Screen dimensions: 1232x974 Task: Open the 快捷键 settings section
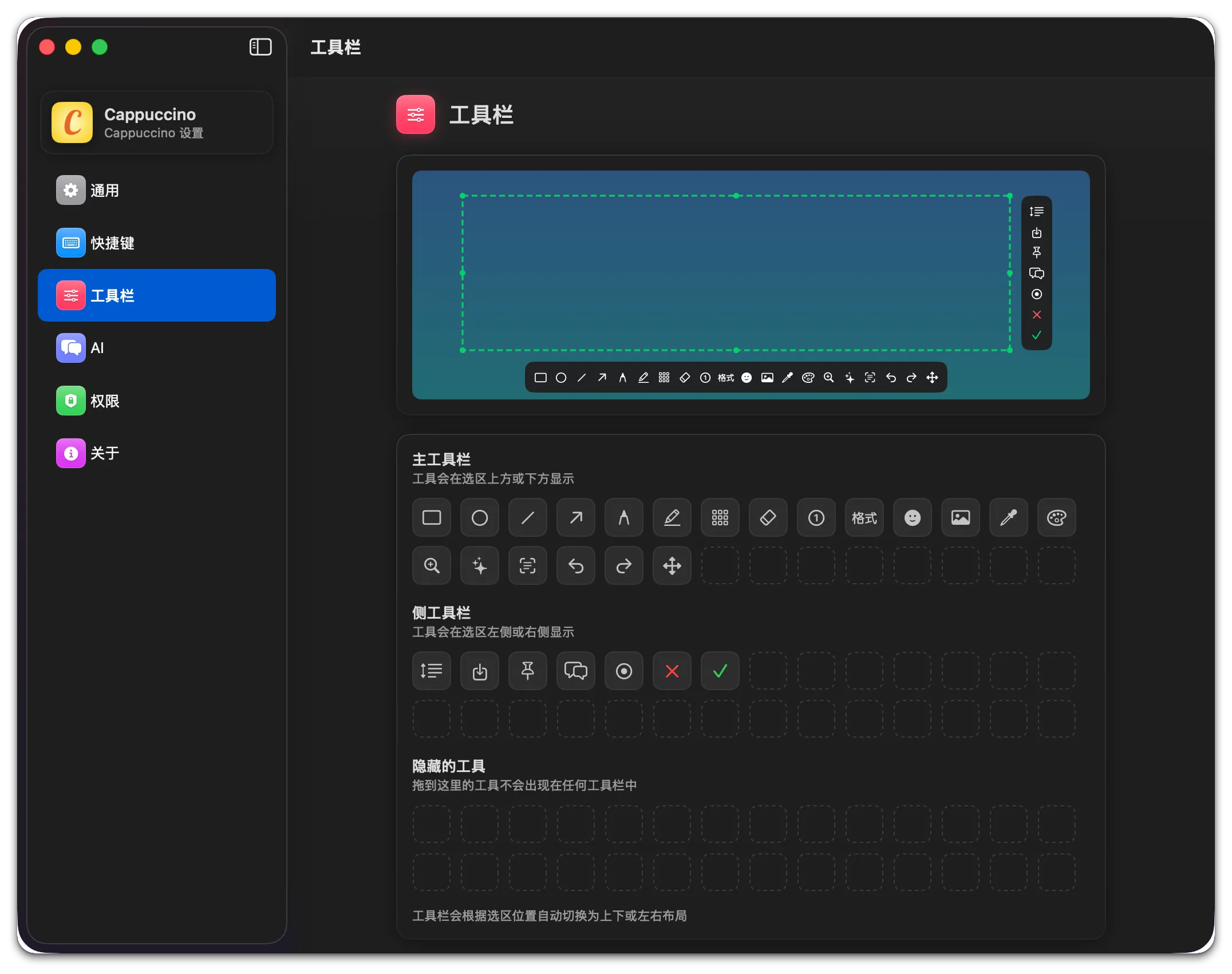(157, 243)
